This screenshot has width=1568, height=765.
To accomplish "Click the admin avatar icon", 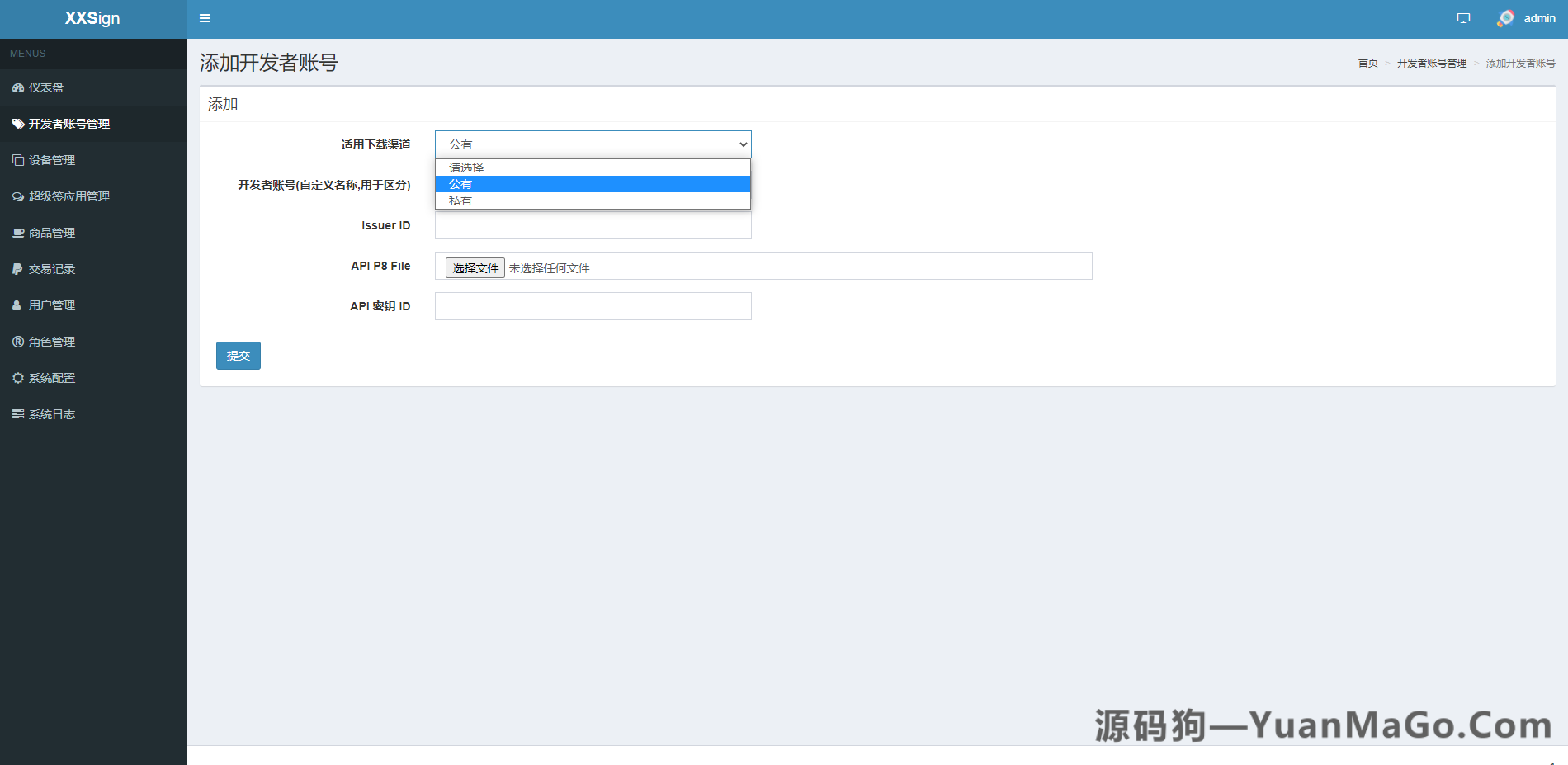I will (1505, 18).
